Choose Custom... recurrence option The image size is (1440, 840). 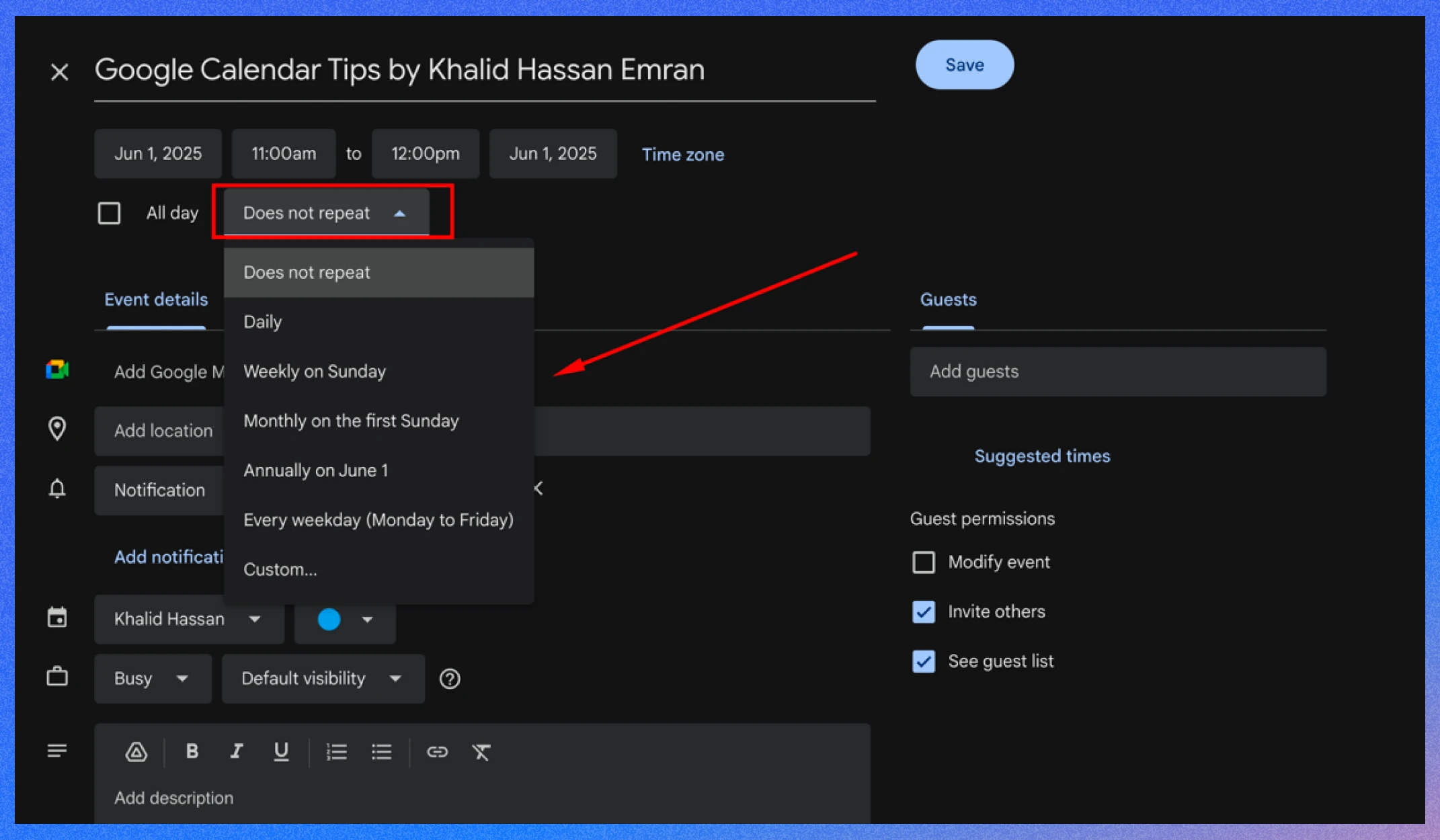coord(378,569)
